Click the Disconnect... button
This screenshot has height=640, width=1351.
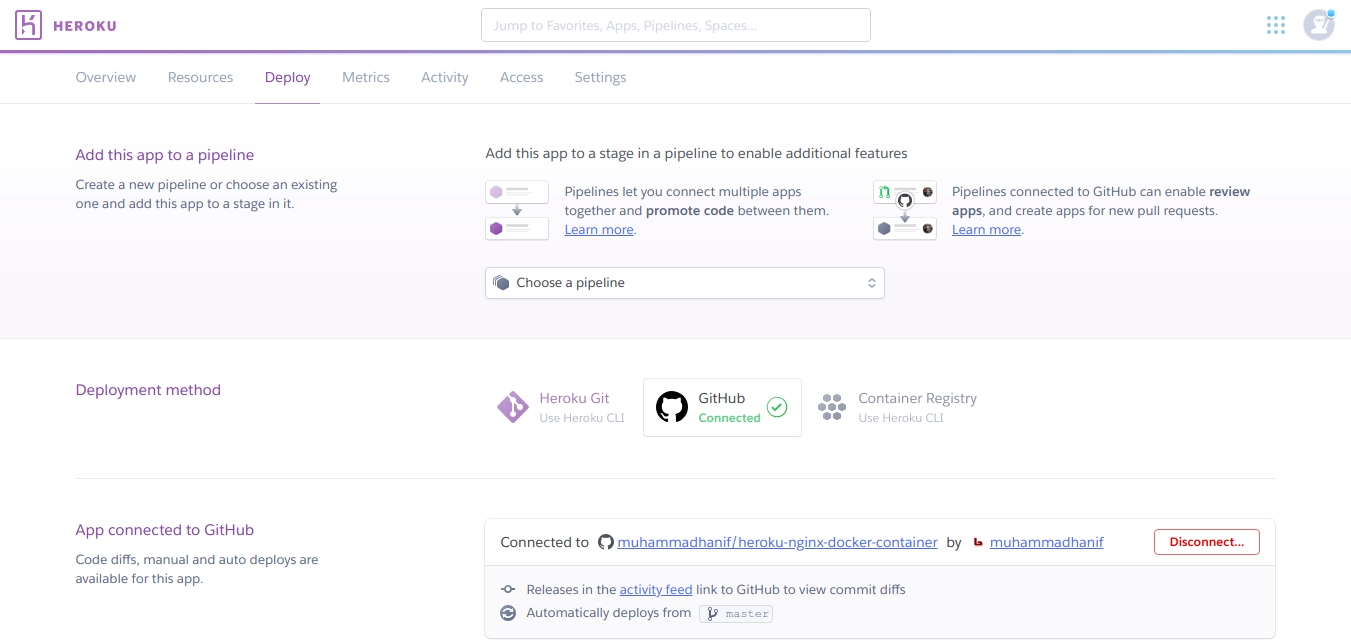[1207, 542]
